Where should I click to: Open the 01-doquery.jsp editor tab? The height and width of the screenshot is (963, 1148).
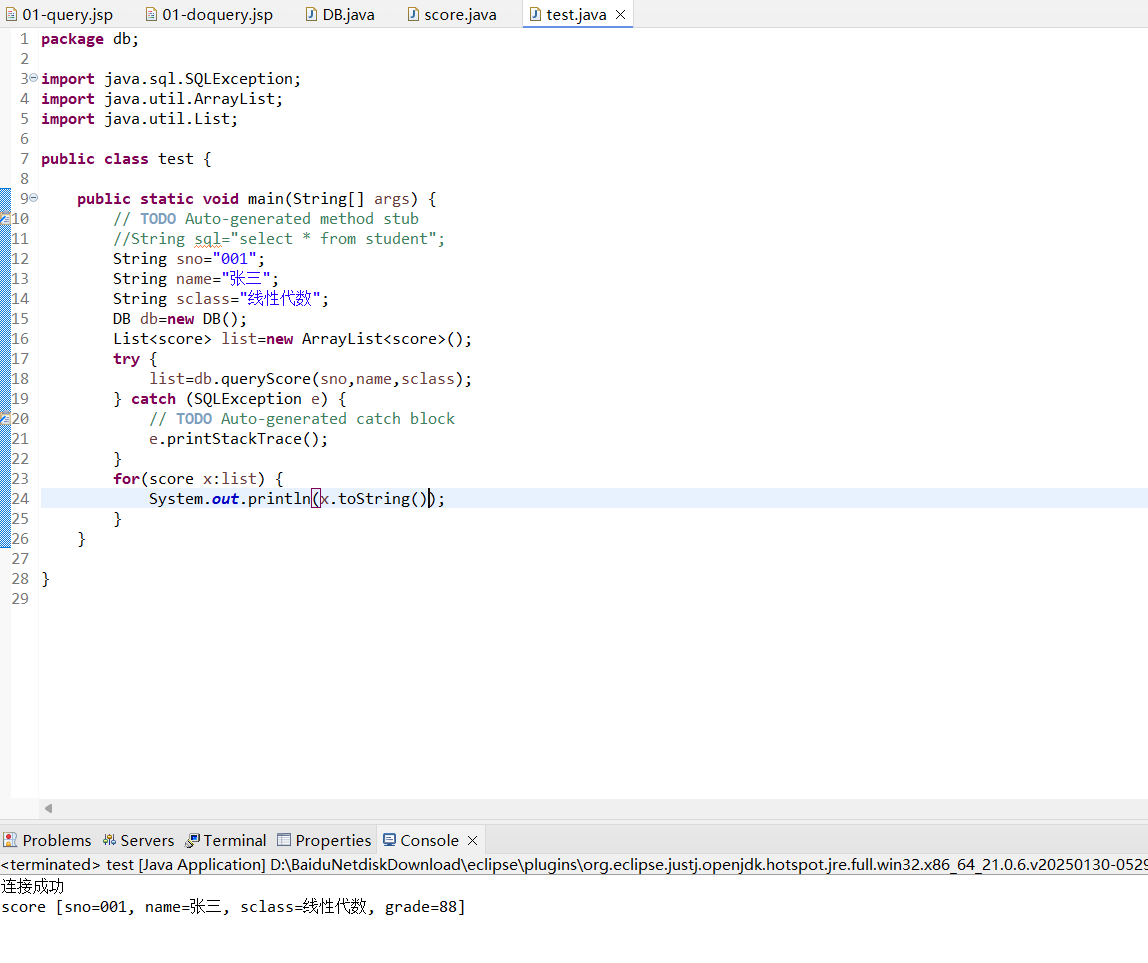click(209, 15)
